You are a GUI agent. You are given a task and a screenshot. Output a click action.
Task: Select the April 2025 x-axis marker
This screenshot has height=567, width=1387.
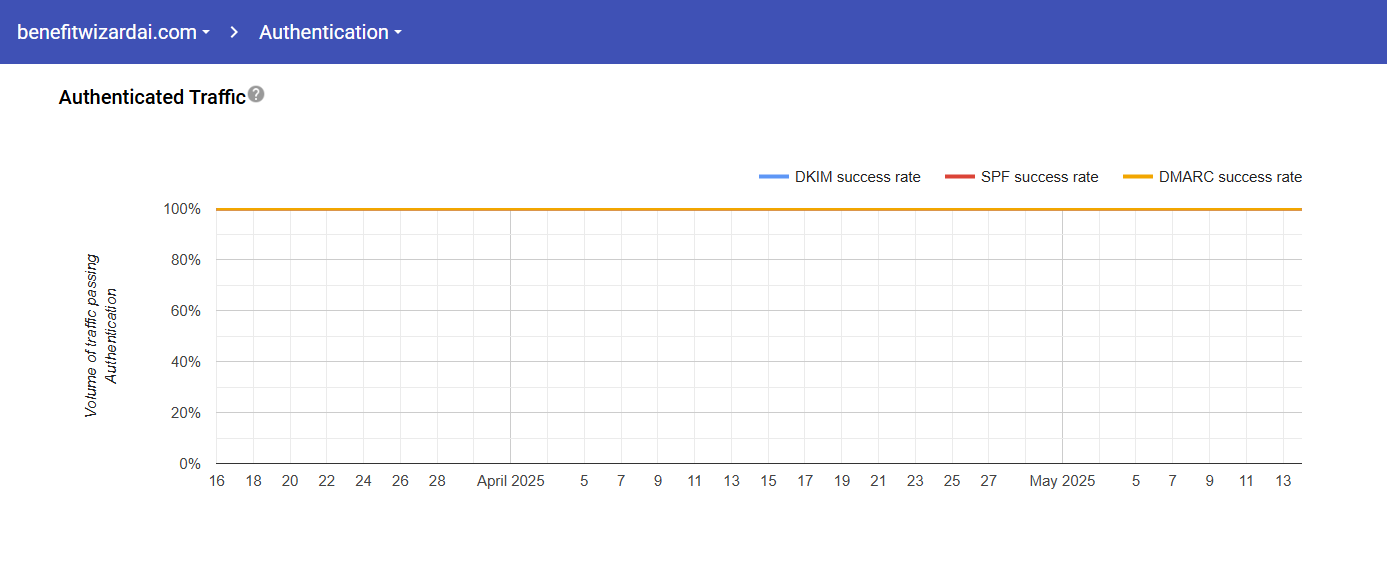510,481
